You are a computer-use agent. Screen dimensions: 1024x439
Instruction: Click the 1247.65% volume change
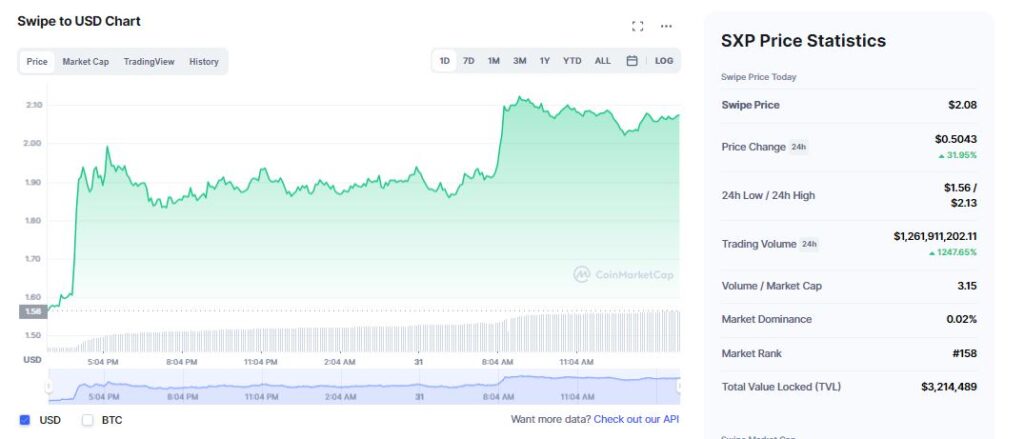coord(953,252)
